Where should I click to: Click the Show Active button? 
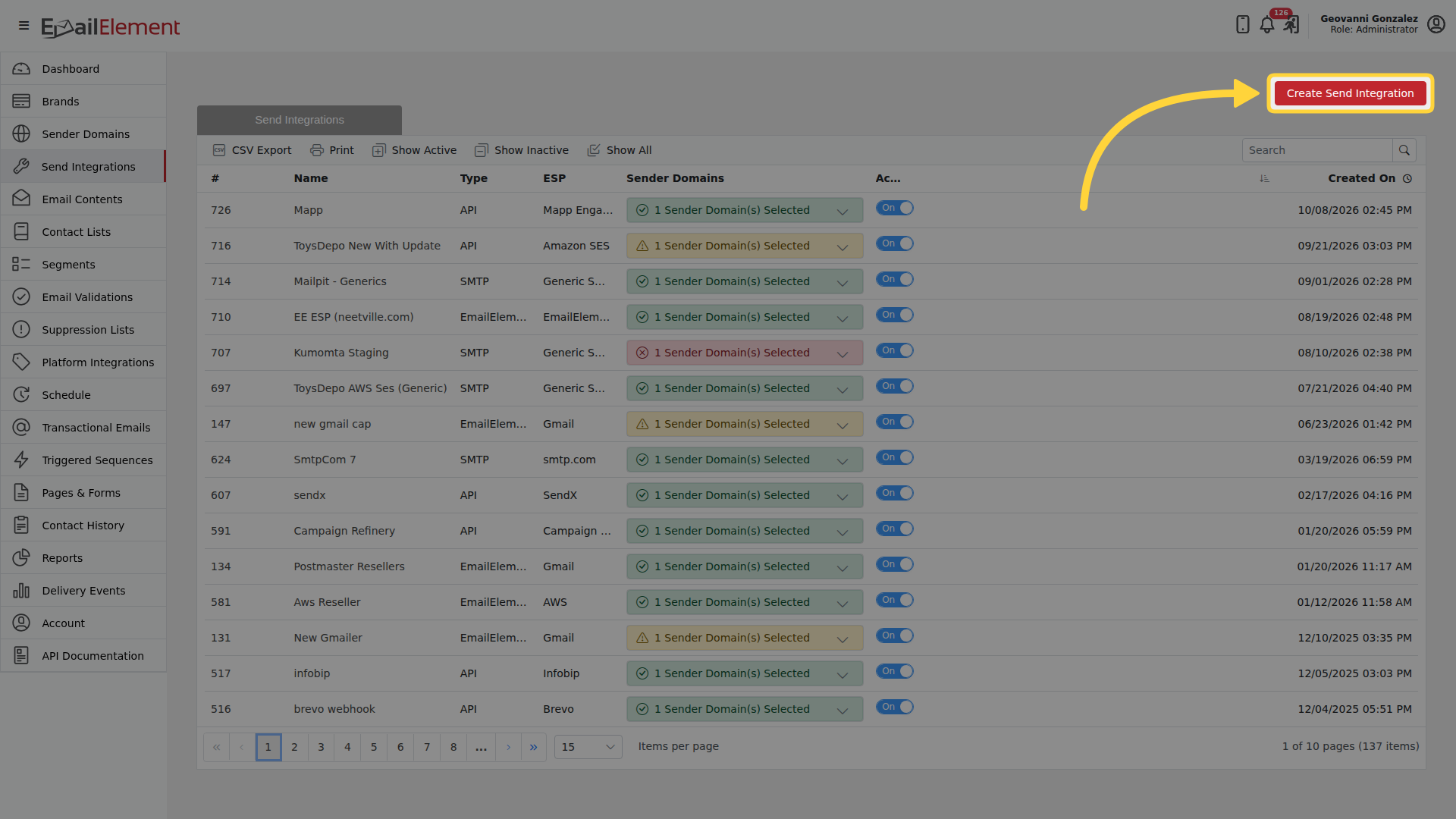coord(414,150)
